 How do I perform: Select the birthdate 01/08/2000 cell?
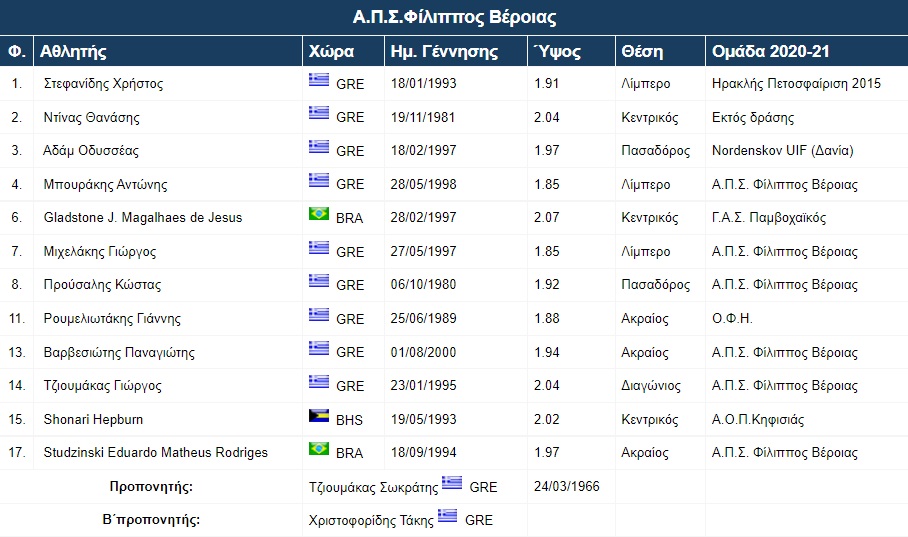[x=423, y=352]
